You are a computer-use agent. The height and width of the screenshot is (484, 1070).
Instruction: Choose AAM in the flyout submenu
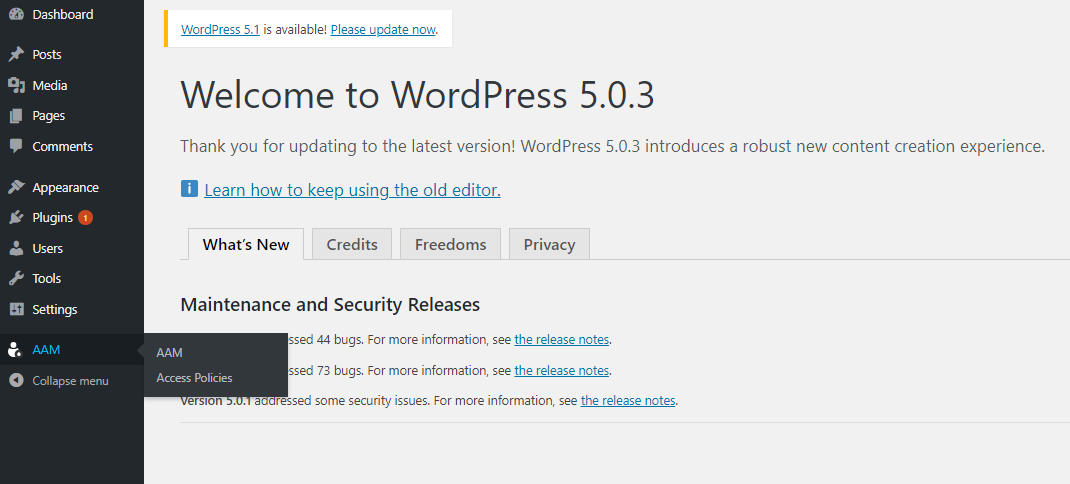point(169,353)
